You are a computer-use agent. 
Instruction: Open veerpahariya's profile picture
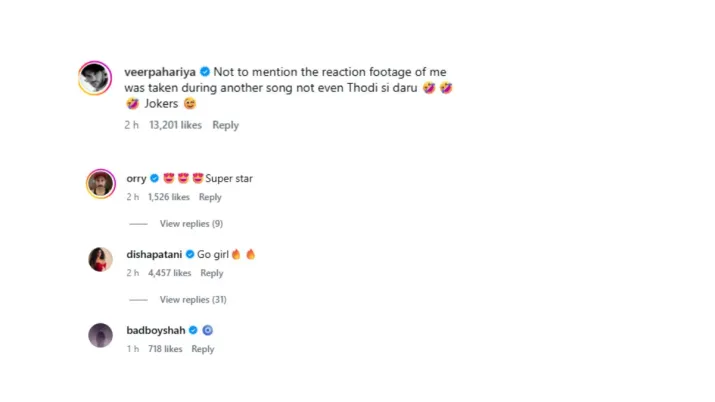[x=95, y=78]
